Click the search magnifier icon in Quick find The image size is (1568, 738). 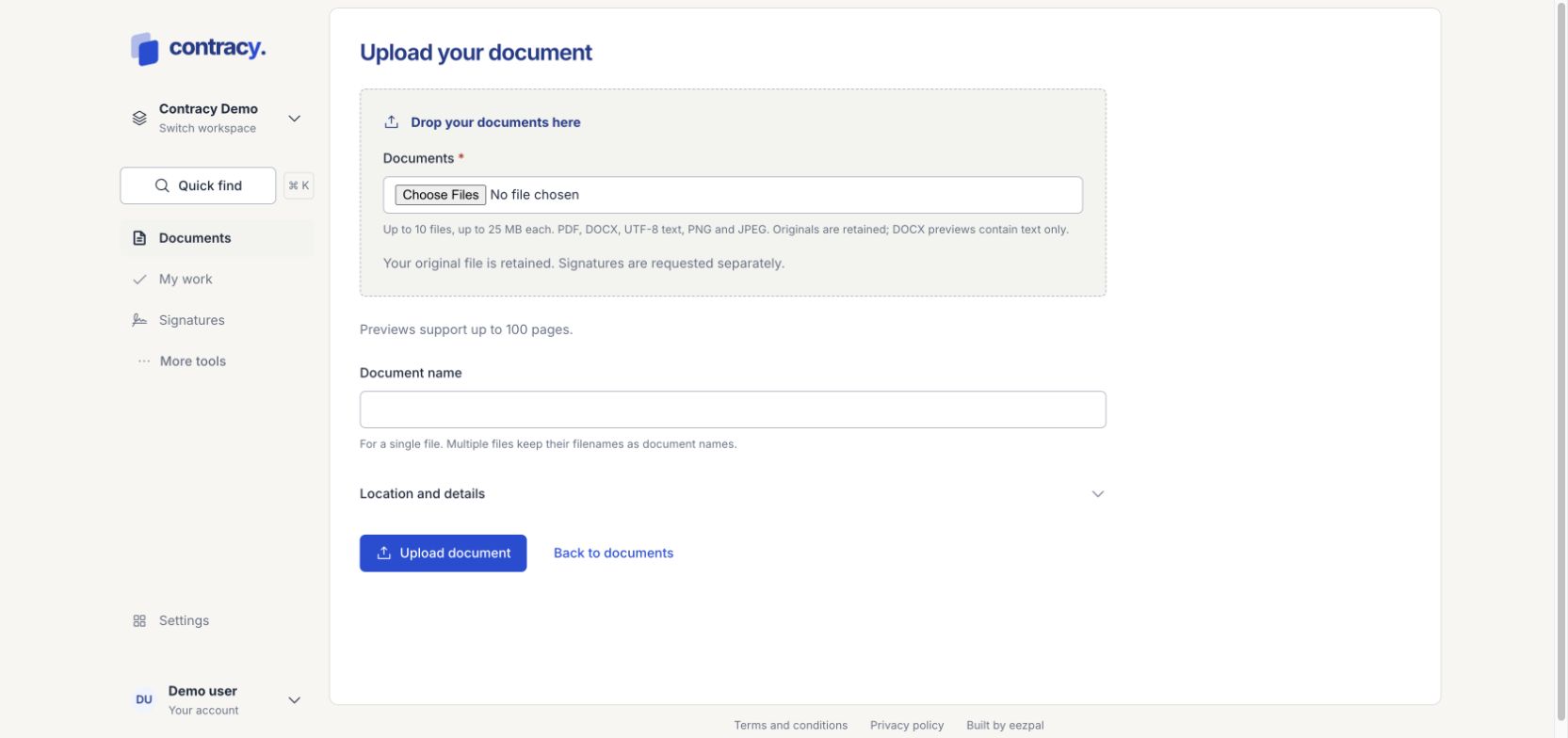click(x=162, y=185)
